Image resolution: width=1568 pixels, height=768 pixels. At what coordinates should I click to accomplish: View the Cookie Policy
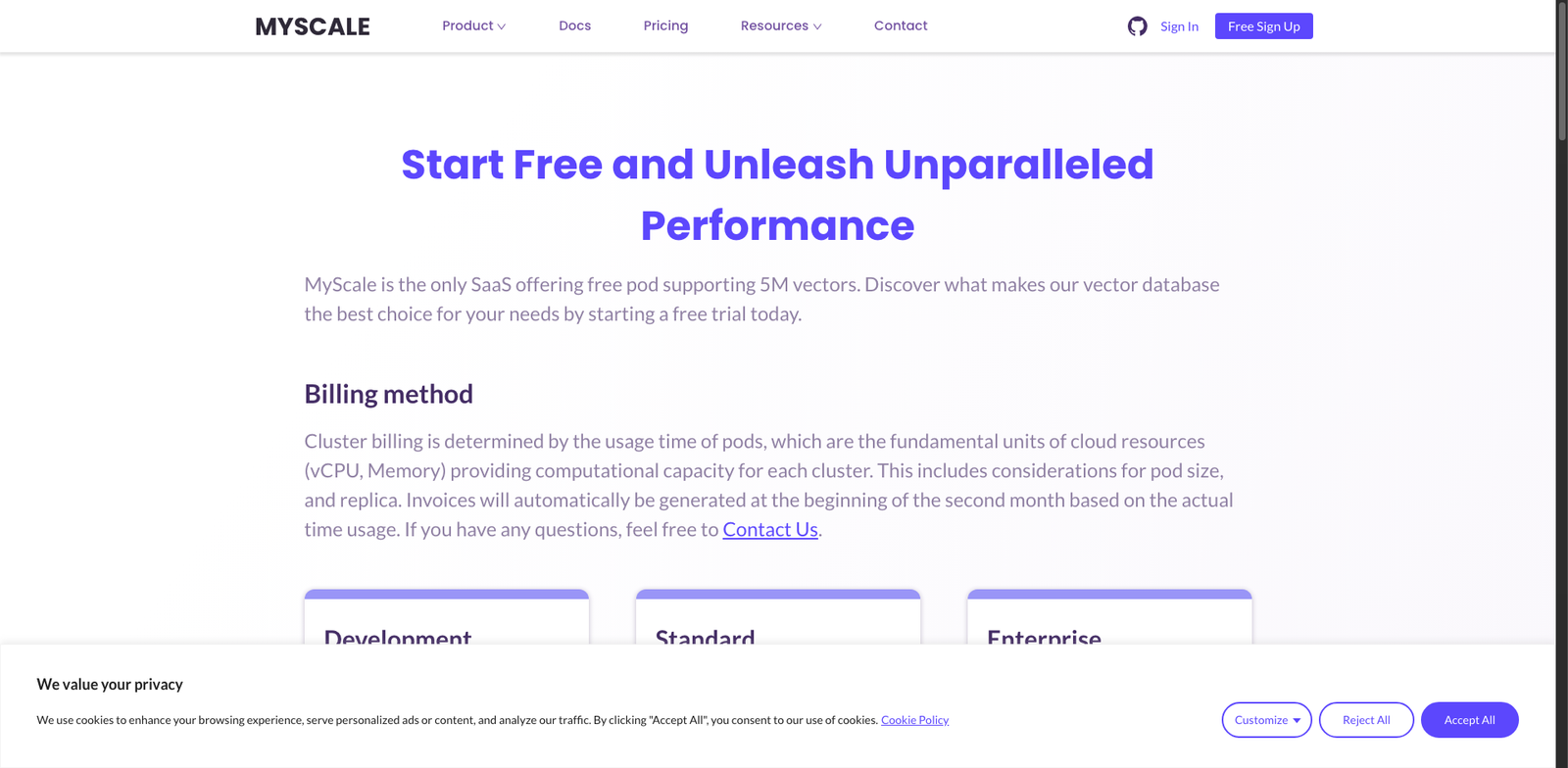point(914,719)
